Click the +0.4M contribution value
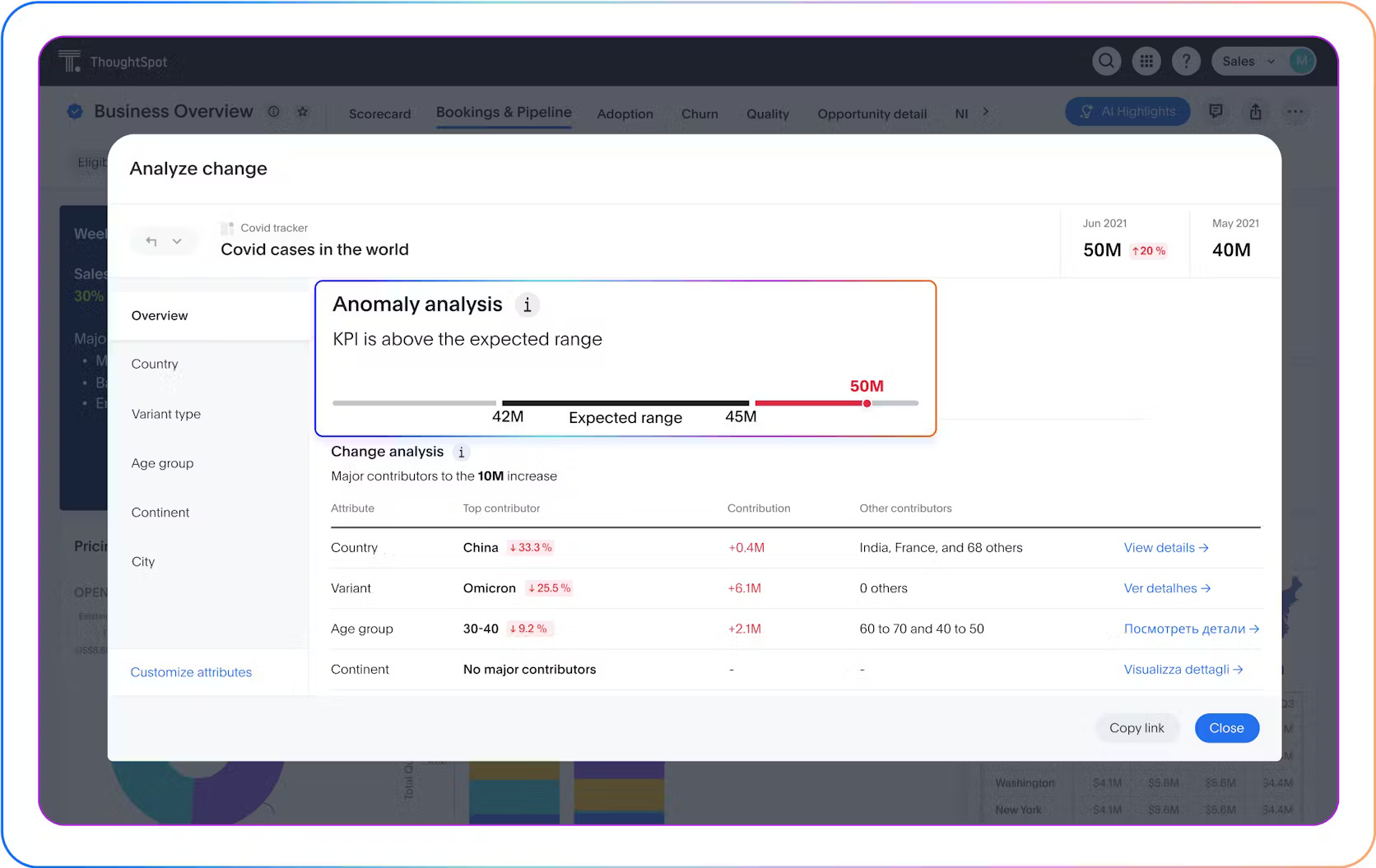 746,548
